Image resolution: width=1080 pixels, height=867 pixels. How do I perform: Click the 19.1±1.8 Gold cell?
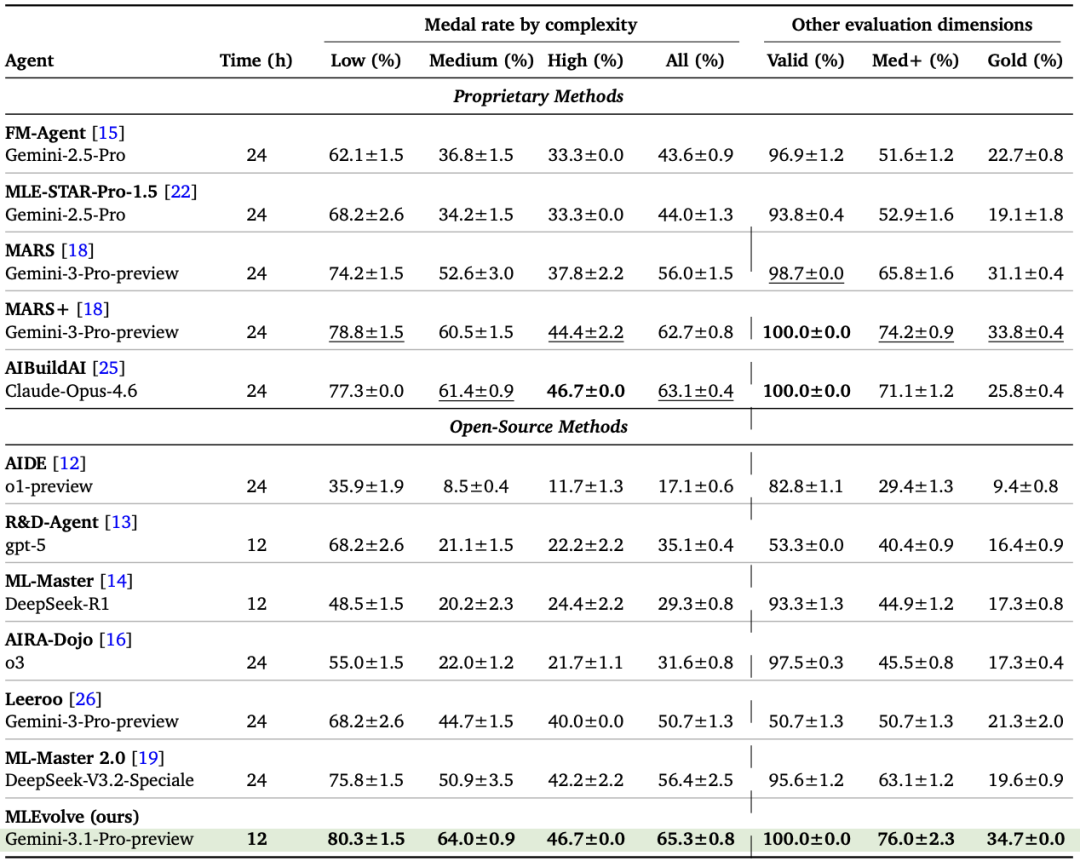[1026, 215]
